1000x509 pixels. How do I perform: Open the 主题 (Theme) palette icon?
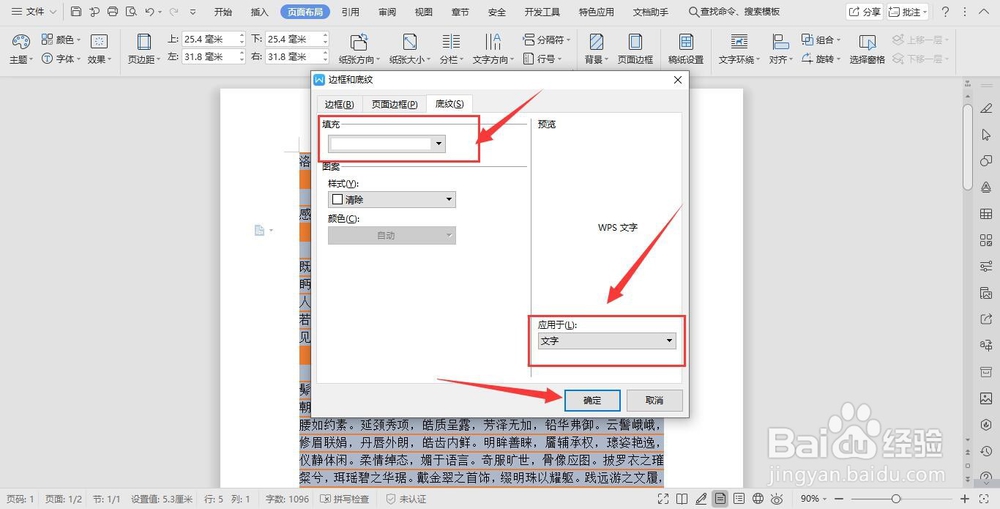(20, 42)
